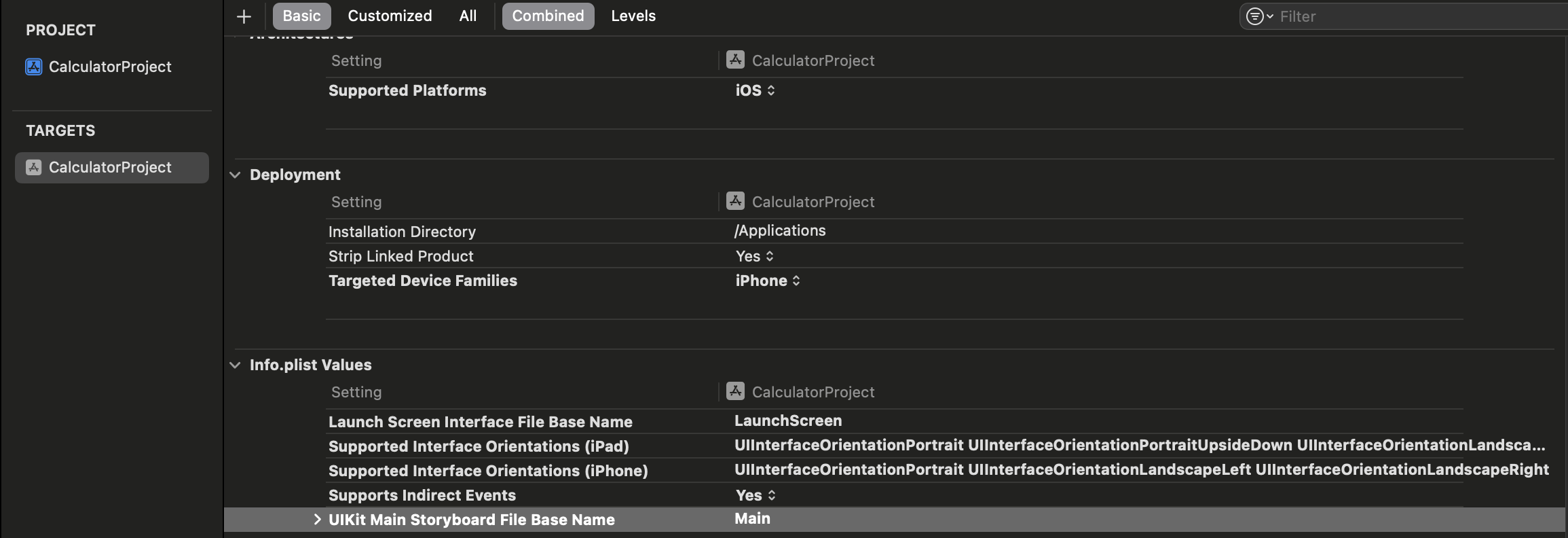The image size is (1568, 538).
Task: Click target icon in Supported Platforms column header
Action: (735, 60)
